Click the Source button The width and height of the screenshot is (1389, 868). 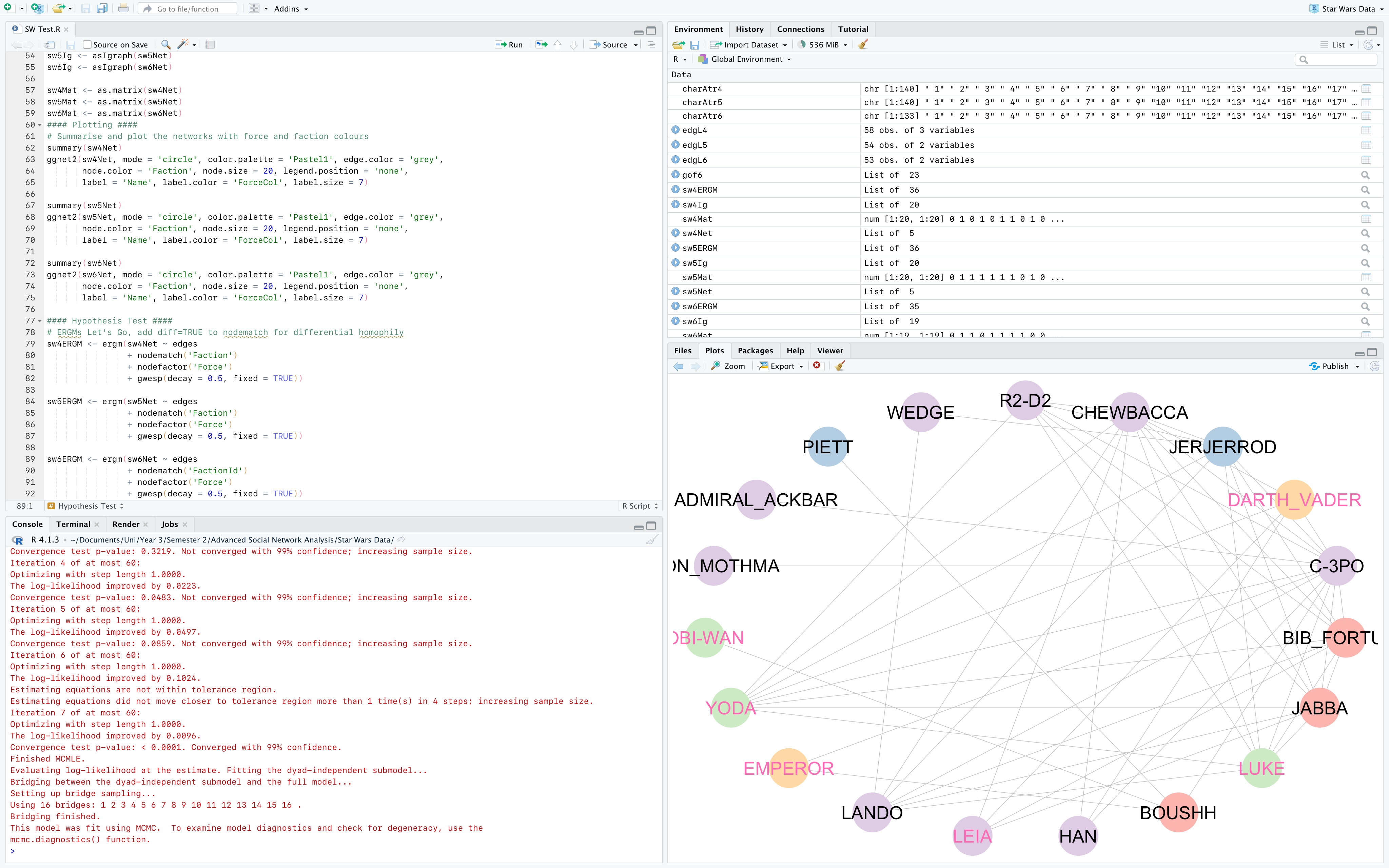(x=609, y=45)
